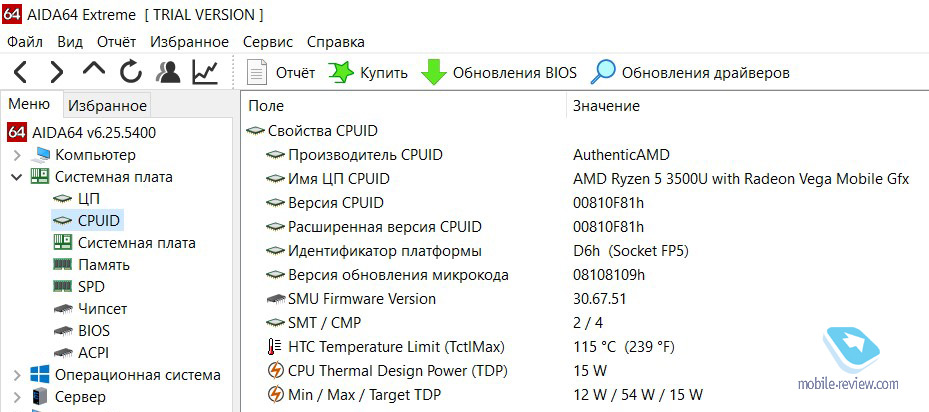Click the power icon beside CPU Thermal Design
929x412 pixels.
click(275, 371)
